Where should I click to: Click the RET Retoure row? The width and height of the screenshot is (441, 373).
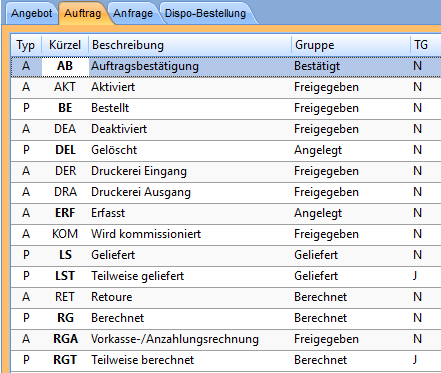coord(226,297)
